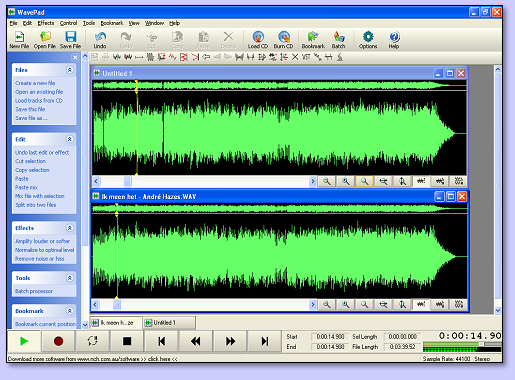Click Normalize to optimal level link
This screenshot has height=380, width=515.
point(45,250)
